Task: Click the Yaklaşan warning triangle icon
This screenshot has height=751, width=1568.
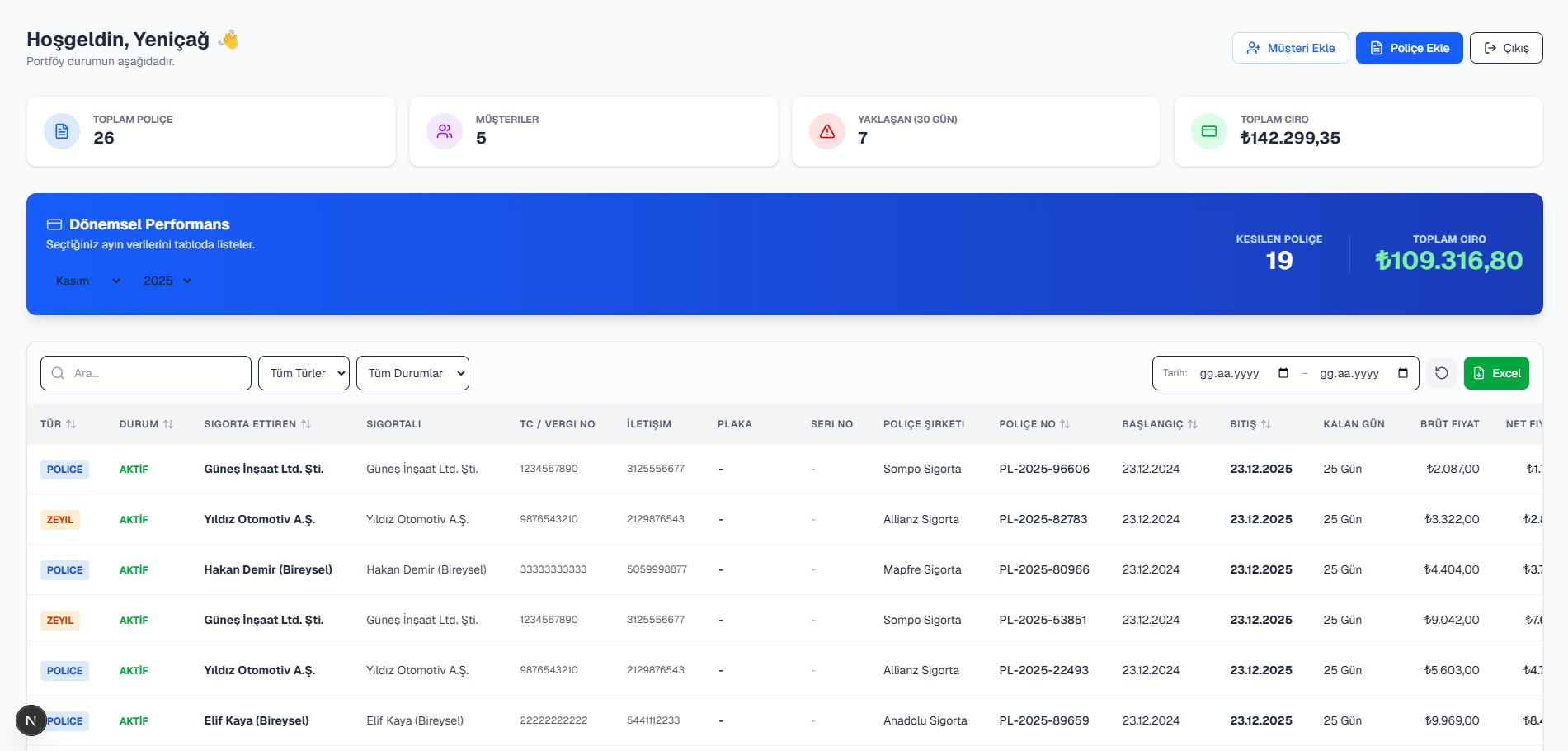Action: click(826, 131)
